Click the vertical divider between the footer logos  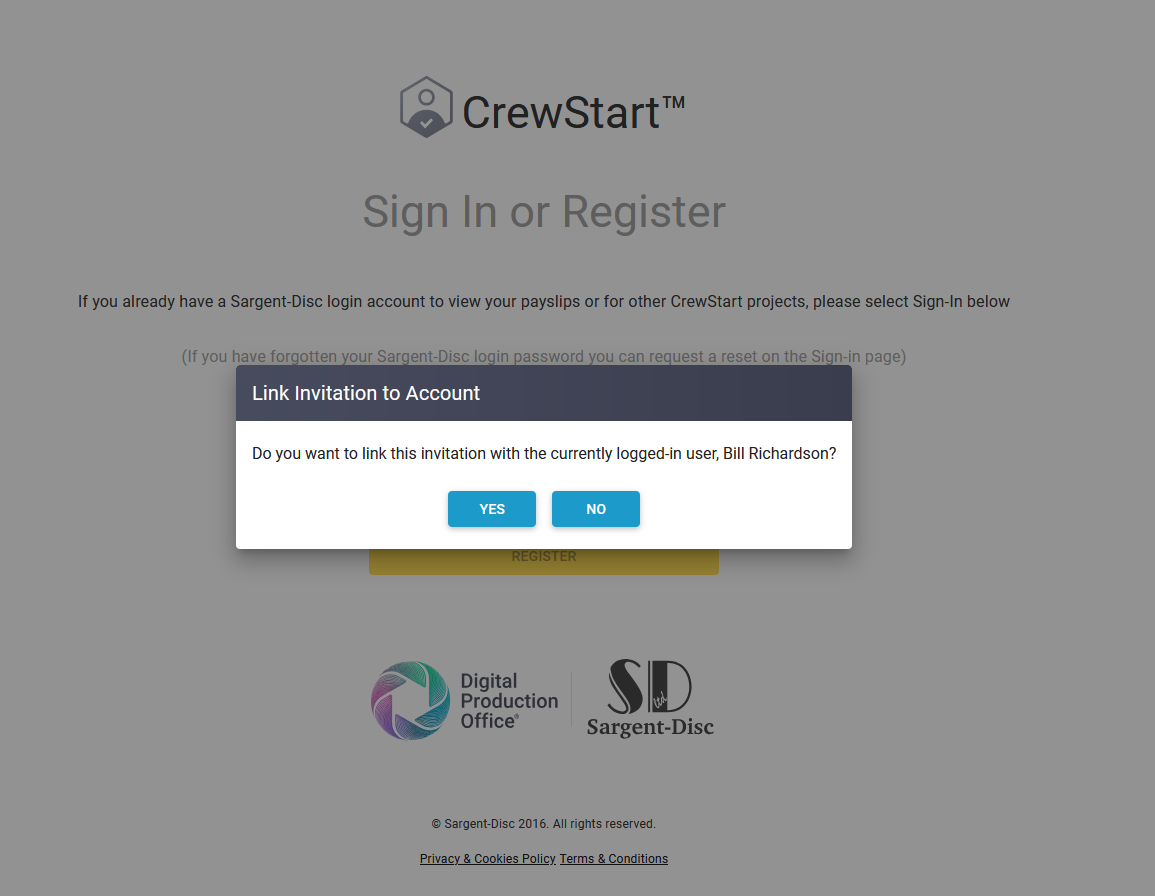point(572,700)
